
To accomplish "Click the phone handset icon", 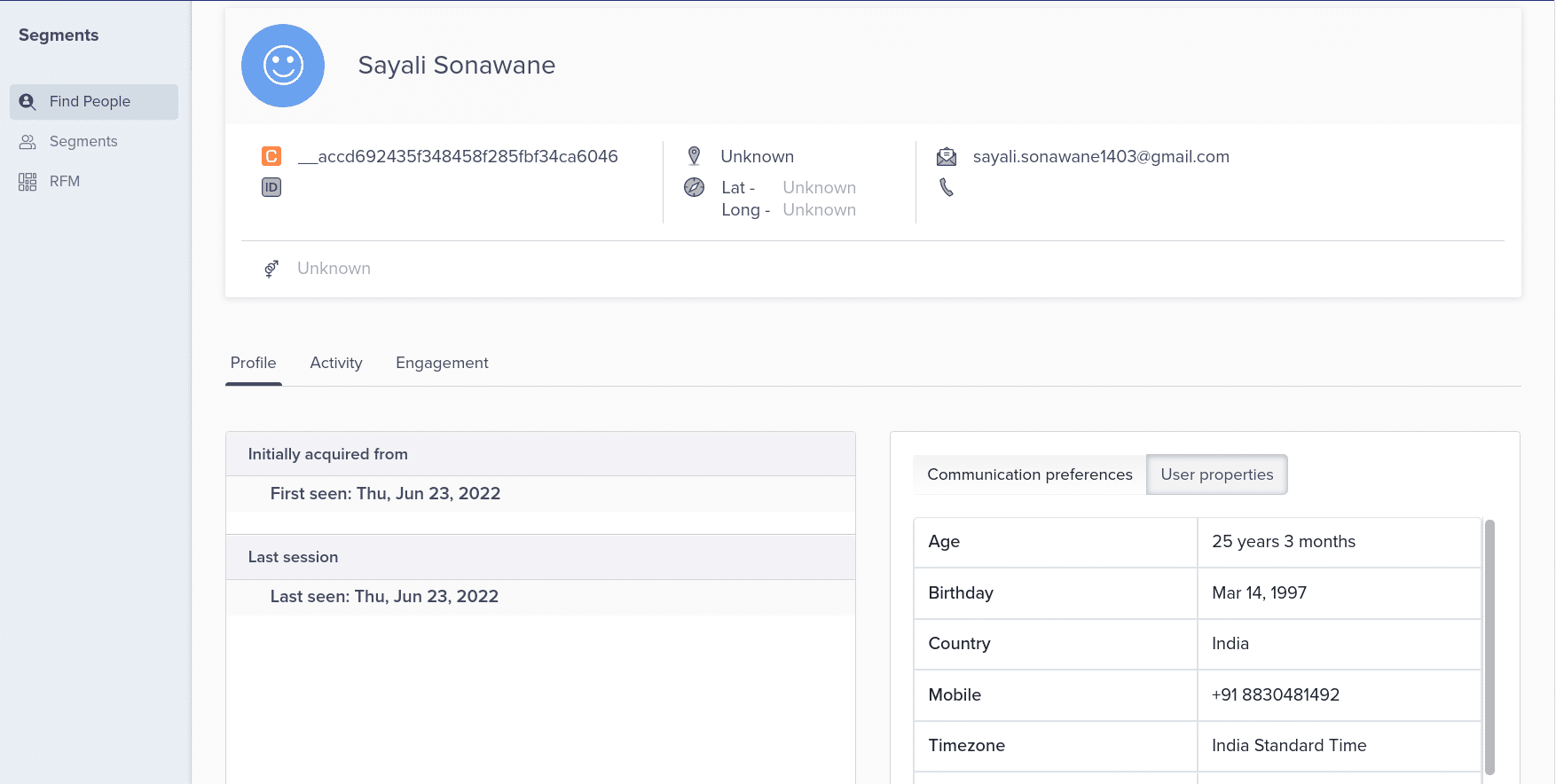I will (947, 187).
